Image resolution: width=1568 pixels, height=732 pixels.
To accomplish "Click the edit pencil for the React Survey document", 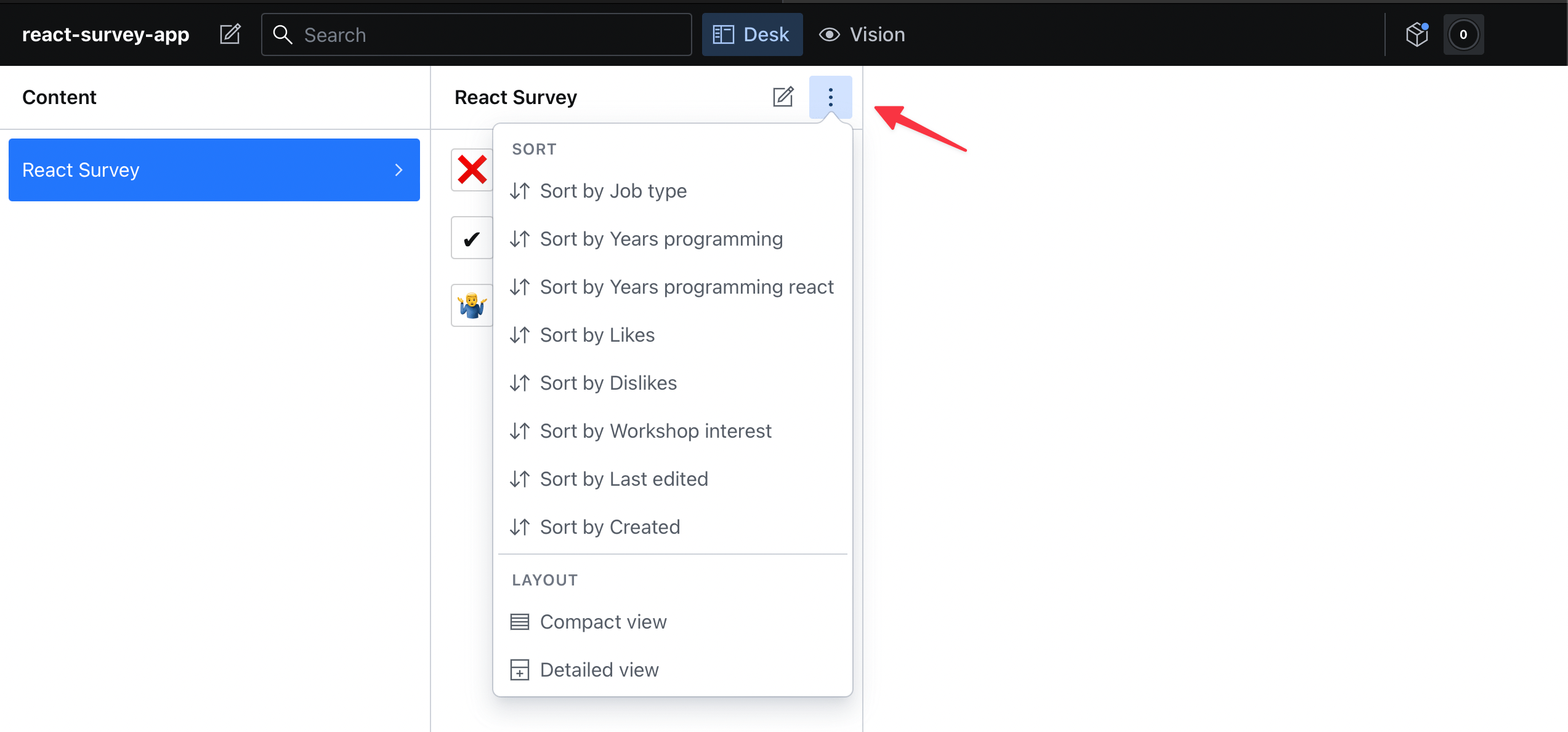I will pyautogui.click(x=783, y=97).
